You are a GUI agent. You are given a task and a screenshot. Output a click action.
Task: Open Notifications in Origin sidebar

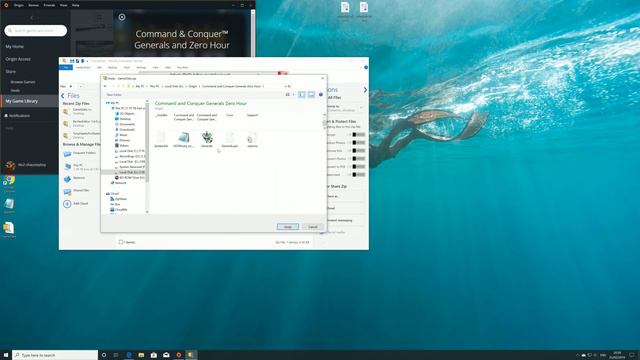click(17, 116)
